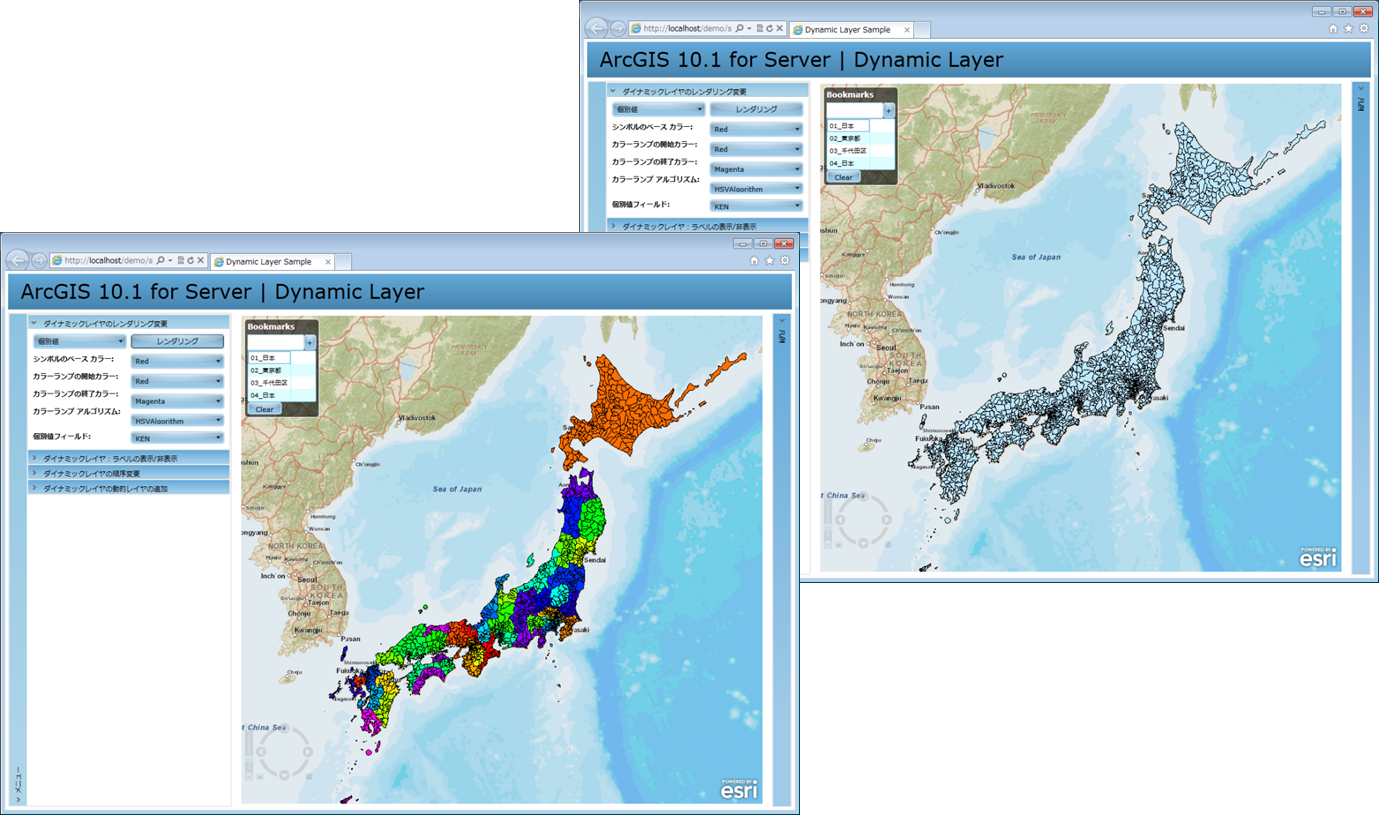Open Home icon in the front window
Viewport: 1379px width, 815px height.
tap(754, 261)
